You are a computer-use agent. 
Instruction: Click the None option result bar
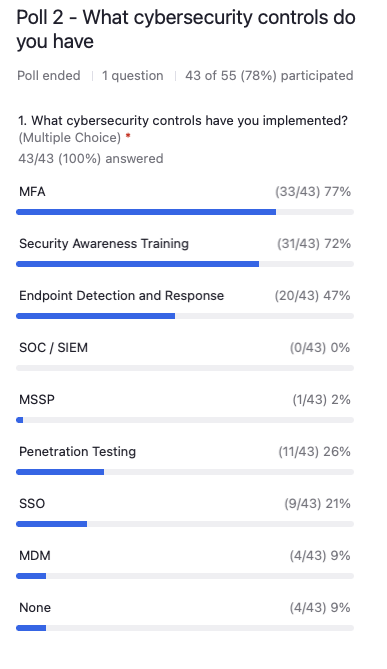pos(185,628)
